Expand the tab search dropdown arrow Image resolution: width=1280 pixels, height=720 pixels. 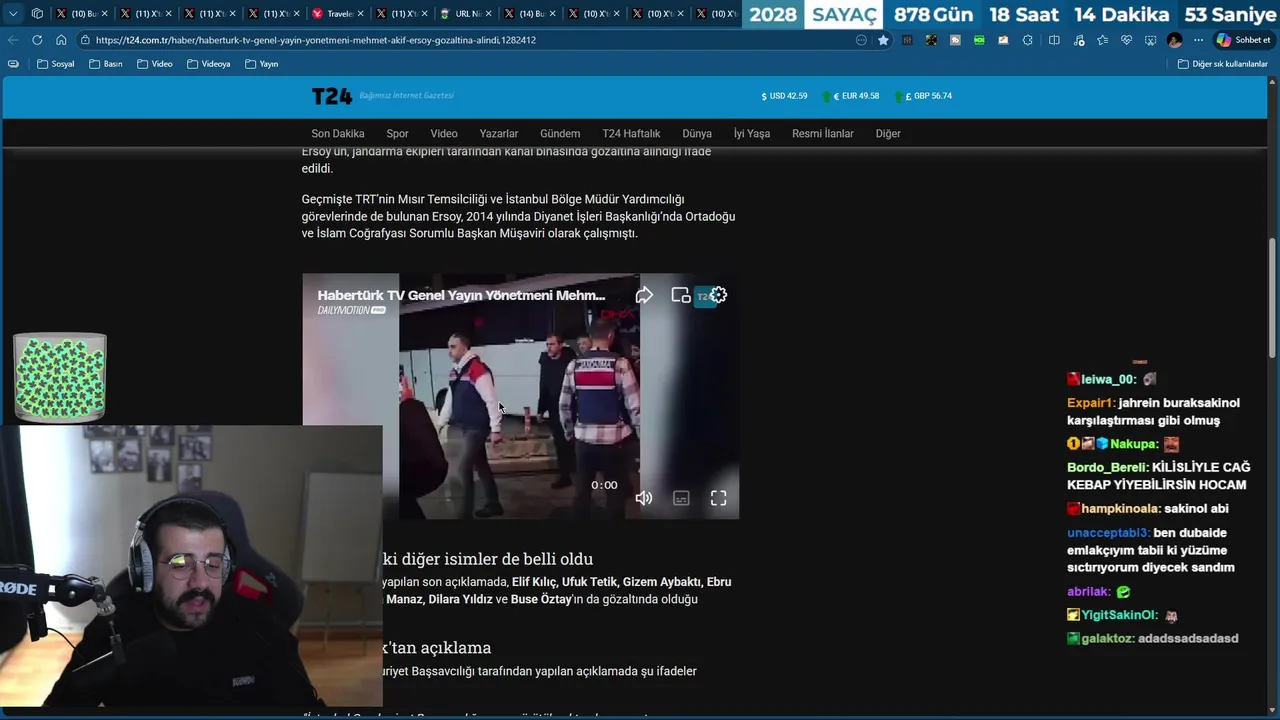point(13,14)
